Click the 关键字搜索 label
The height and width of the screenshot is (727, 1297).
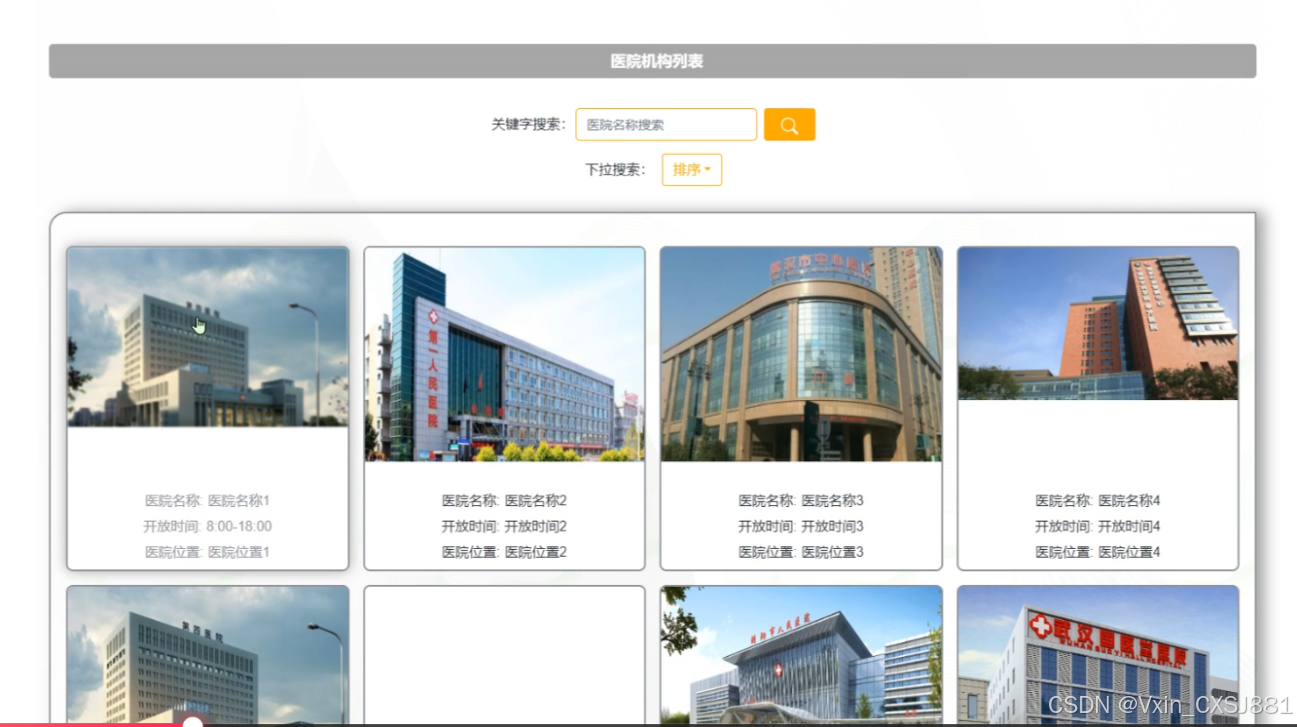[x=529, y=125]
